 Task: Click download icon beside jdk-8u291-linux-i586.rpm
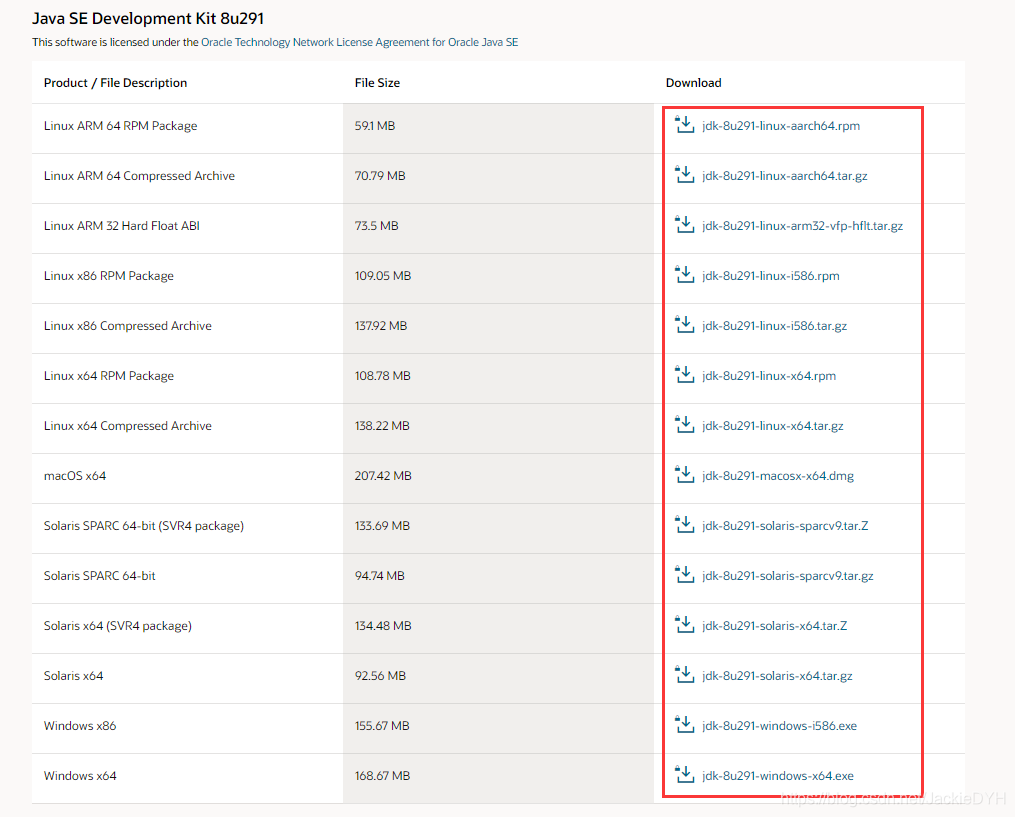point(684,274)
